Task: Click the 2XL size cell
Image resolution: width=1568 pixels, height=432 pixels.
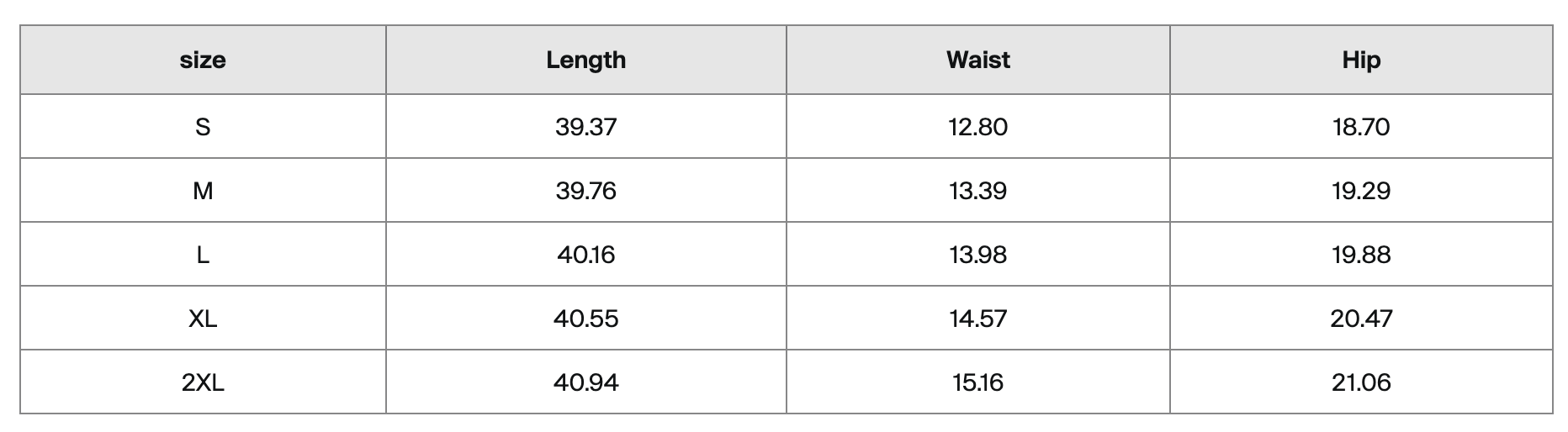Action: tap(203, 382)
